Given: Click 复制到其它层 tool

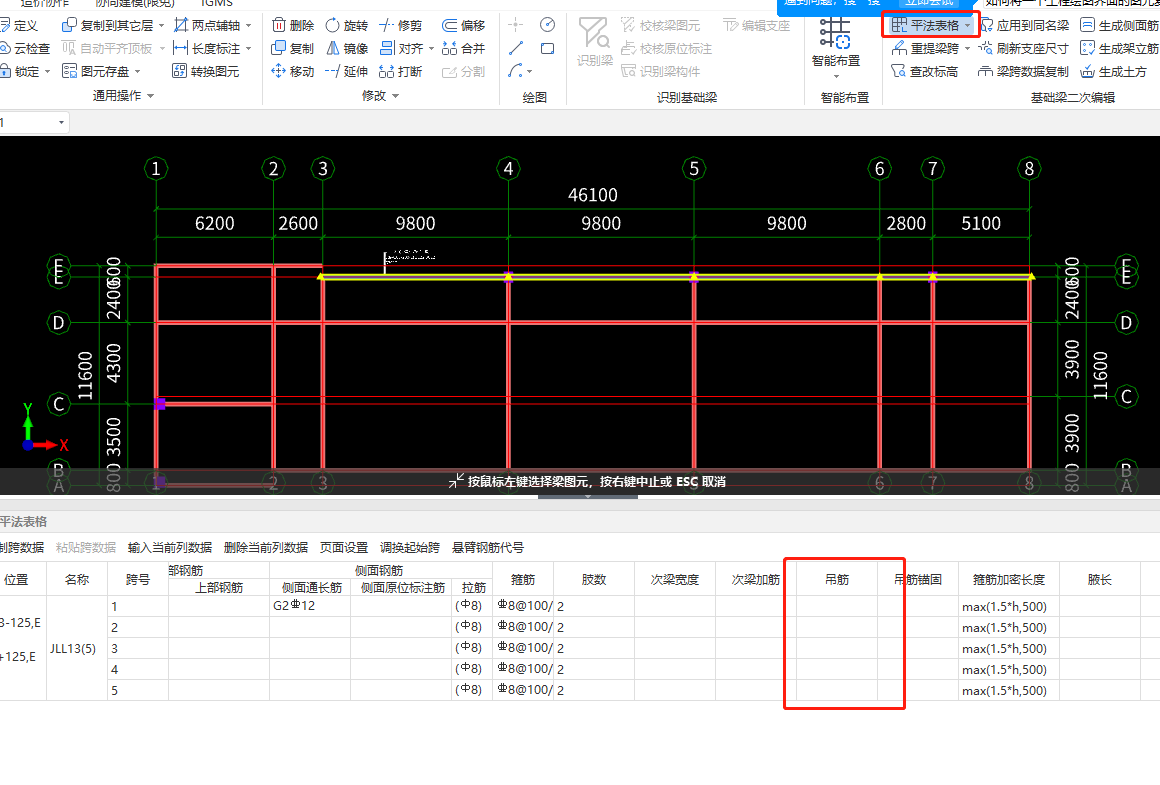Looking at the screenshot, I should [x=108, y=25].
